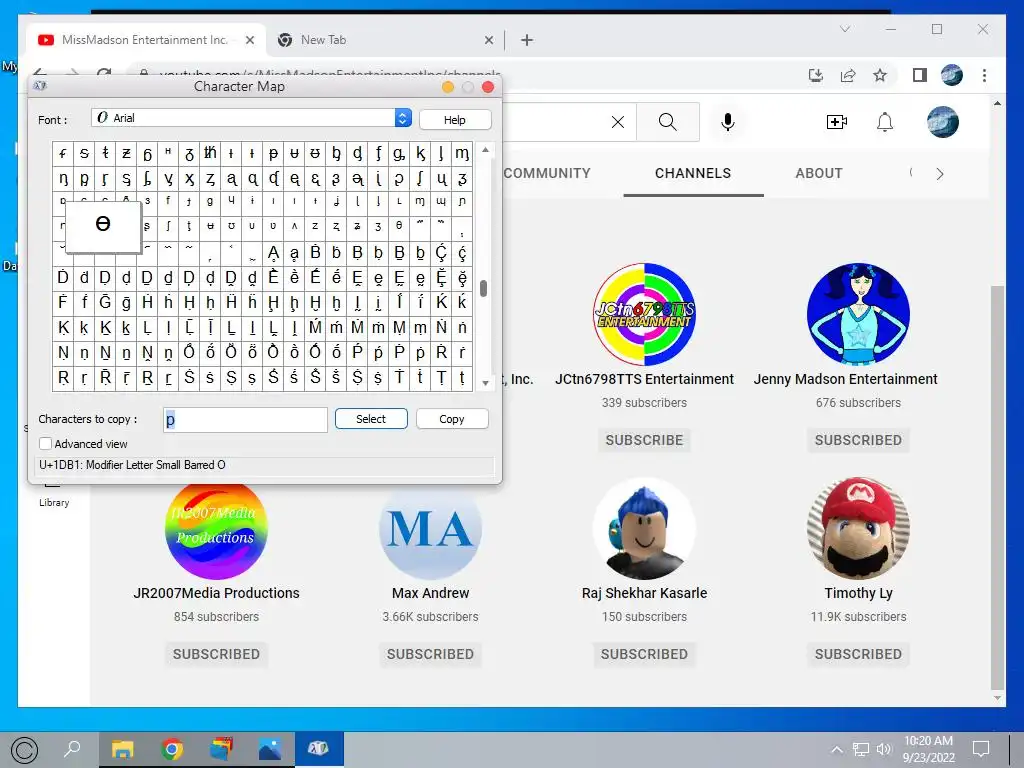Open the Jenny Madson Entertainment avatar
Image resolution: width=1024 pixels, height=768 pixels.
pos(858,314)
